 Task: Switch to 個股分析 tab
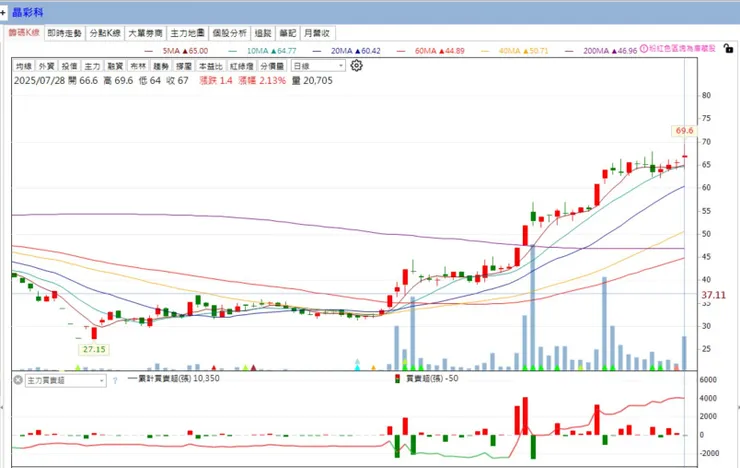point(229,33)
